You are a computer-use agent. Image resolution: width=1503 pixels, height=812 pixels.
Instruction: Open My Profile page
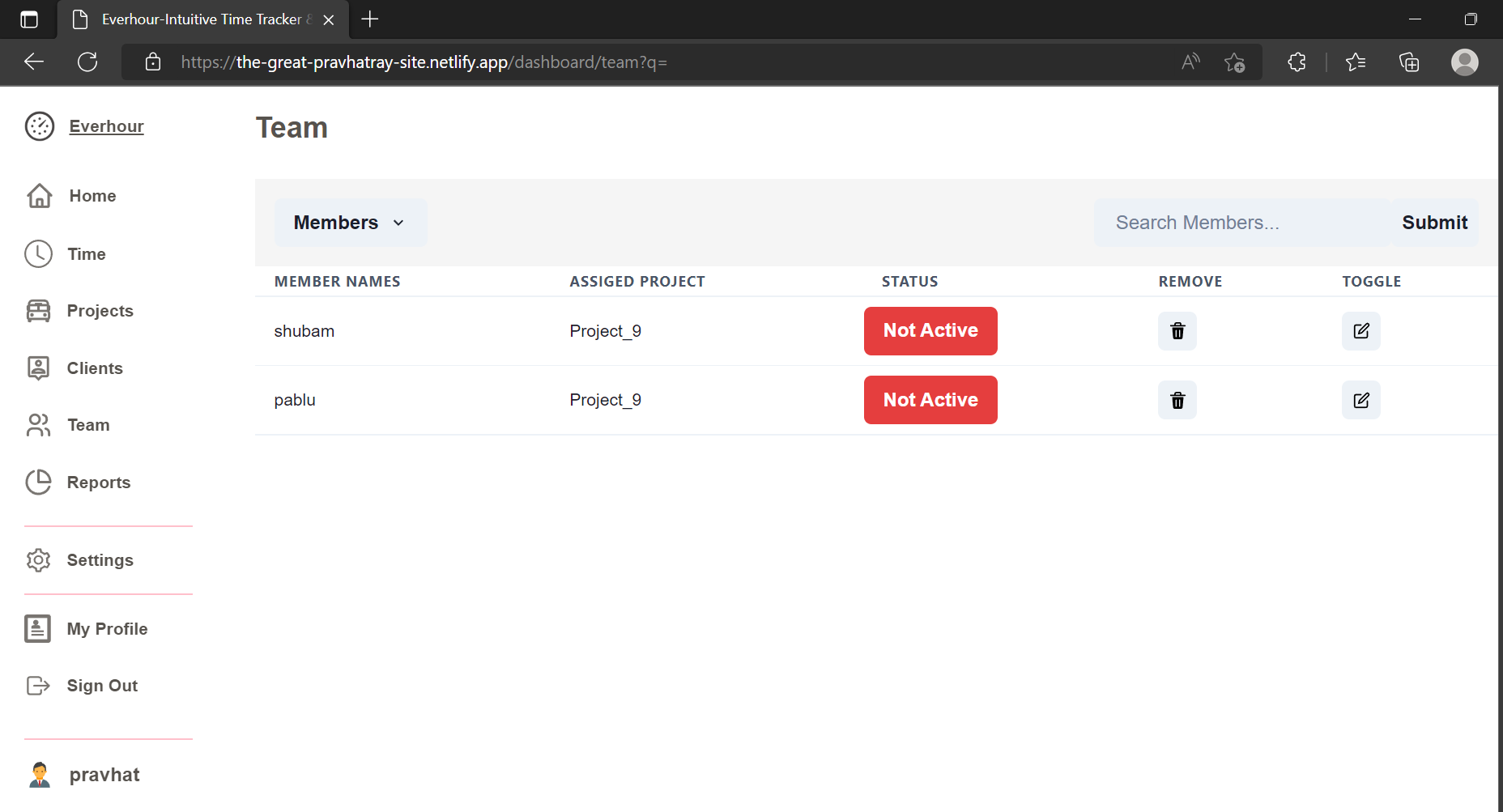tap(107, 629)
